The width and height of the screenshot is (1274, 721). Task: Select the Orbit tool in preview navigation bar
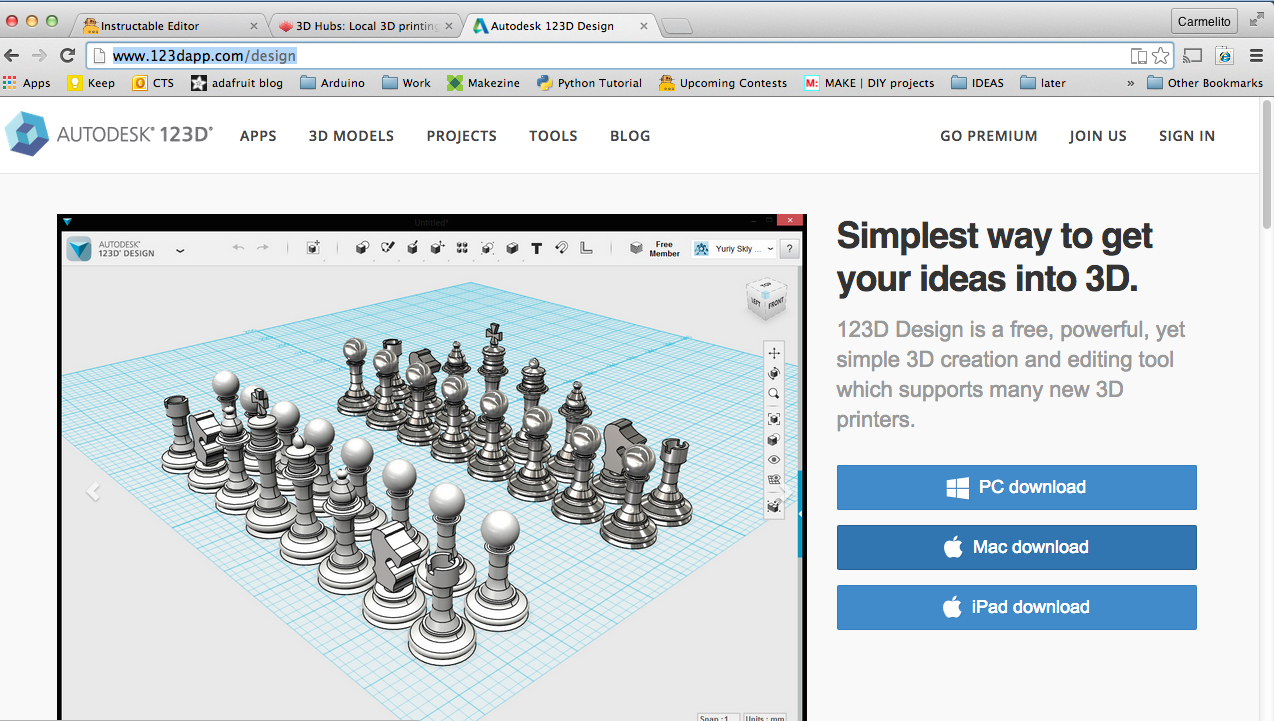click(774, 373)
